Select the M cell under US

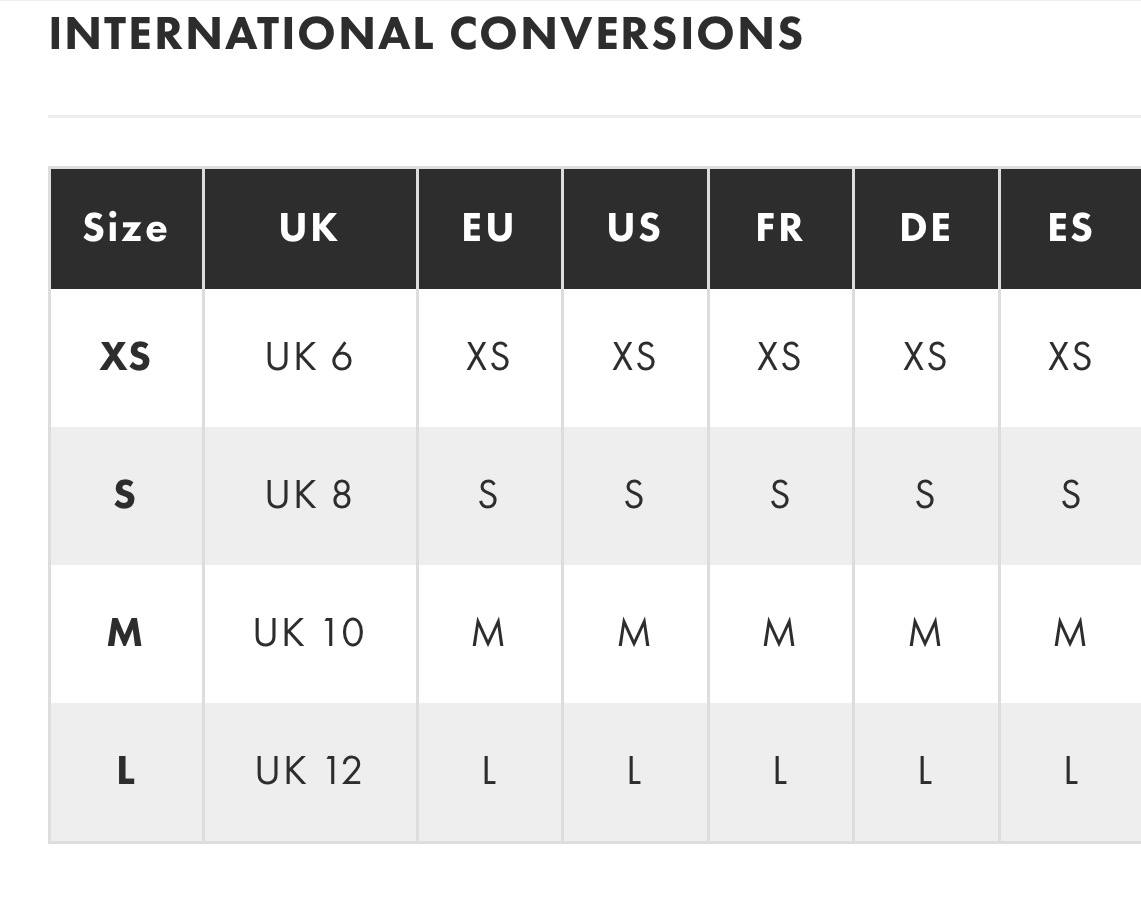click(x=634, y=633)
